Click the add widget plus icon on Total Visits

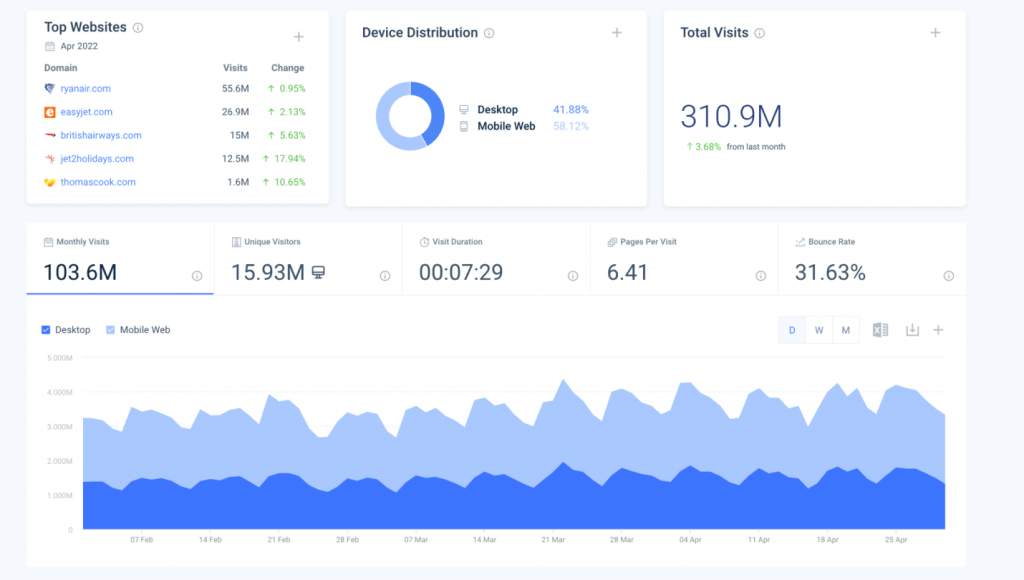point(935,32)
